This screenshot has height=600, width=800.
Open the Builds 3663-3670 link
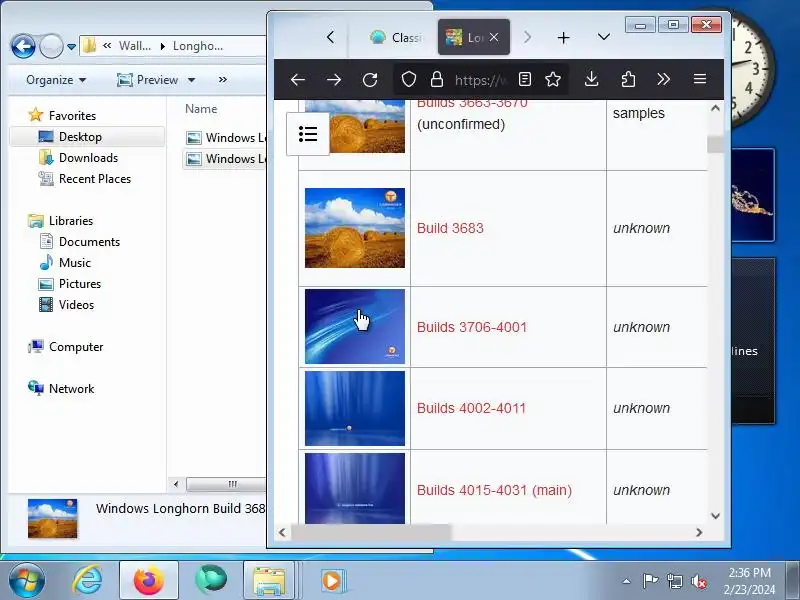472,104
